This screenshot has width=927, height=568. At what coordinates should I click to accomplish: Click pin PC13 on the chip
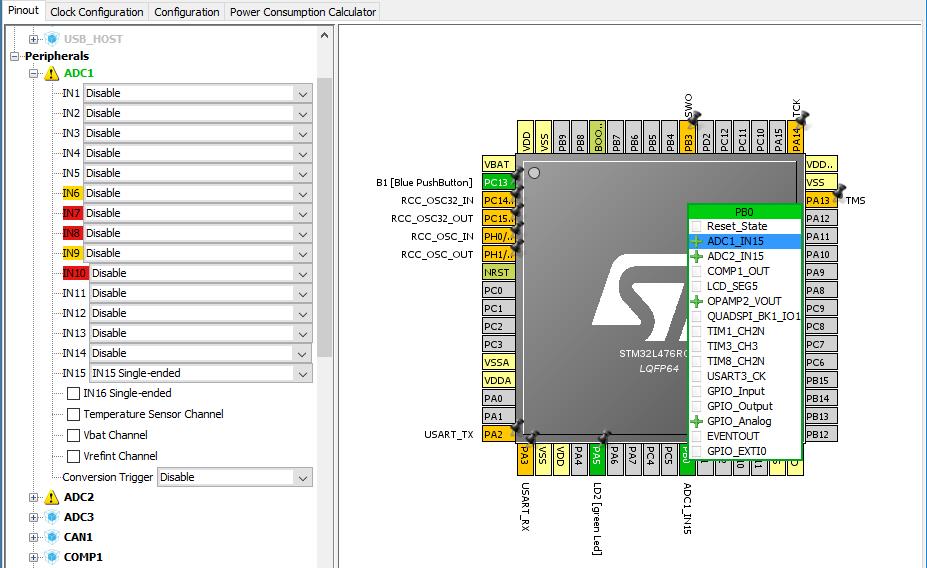499,182
